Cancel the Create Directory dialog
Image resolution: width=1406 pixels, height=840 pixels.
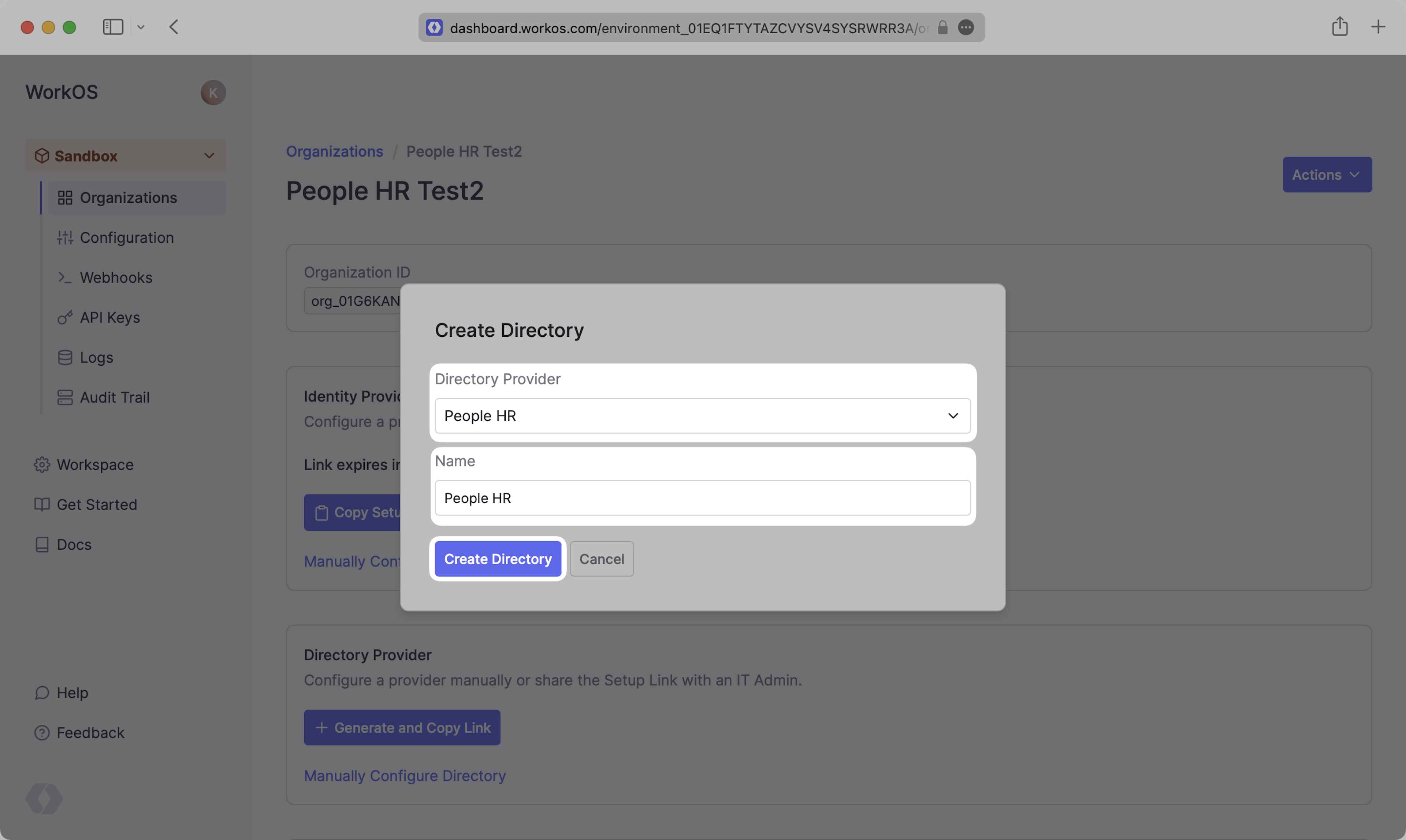pos(601,559)
